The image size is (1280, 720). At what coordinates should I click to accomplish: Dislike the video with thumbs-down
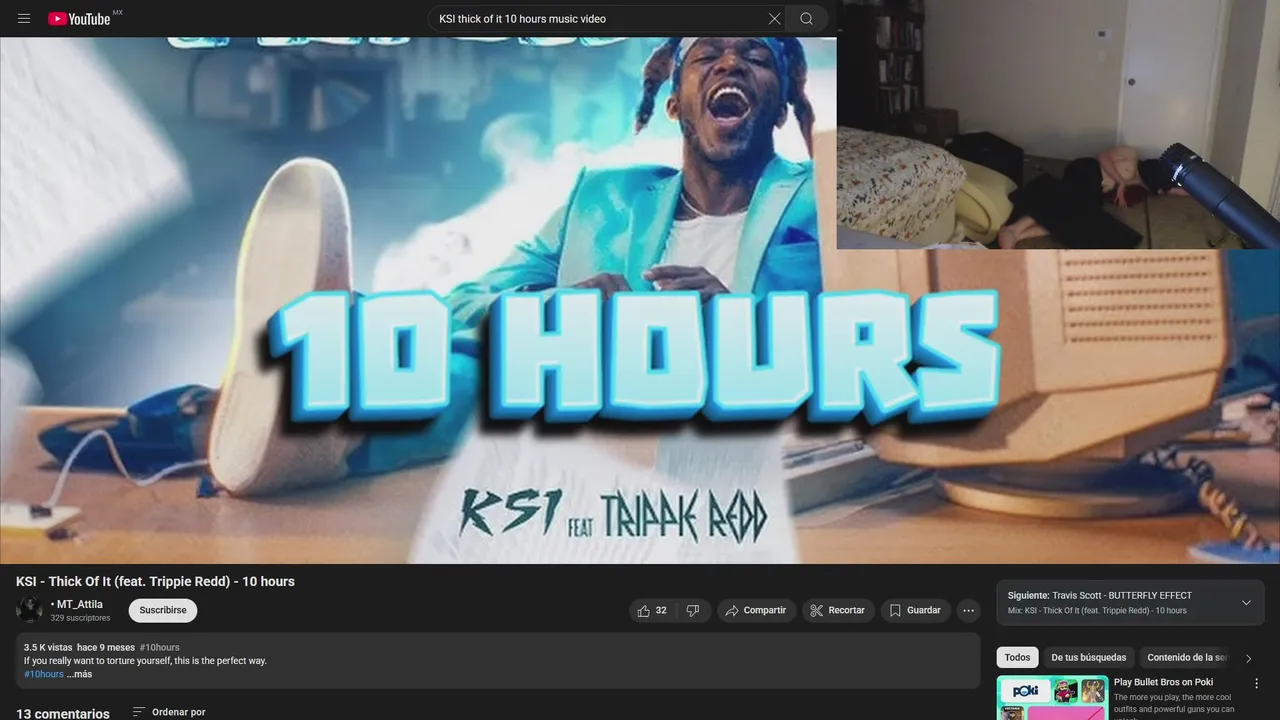(x=693, y=610)
